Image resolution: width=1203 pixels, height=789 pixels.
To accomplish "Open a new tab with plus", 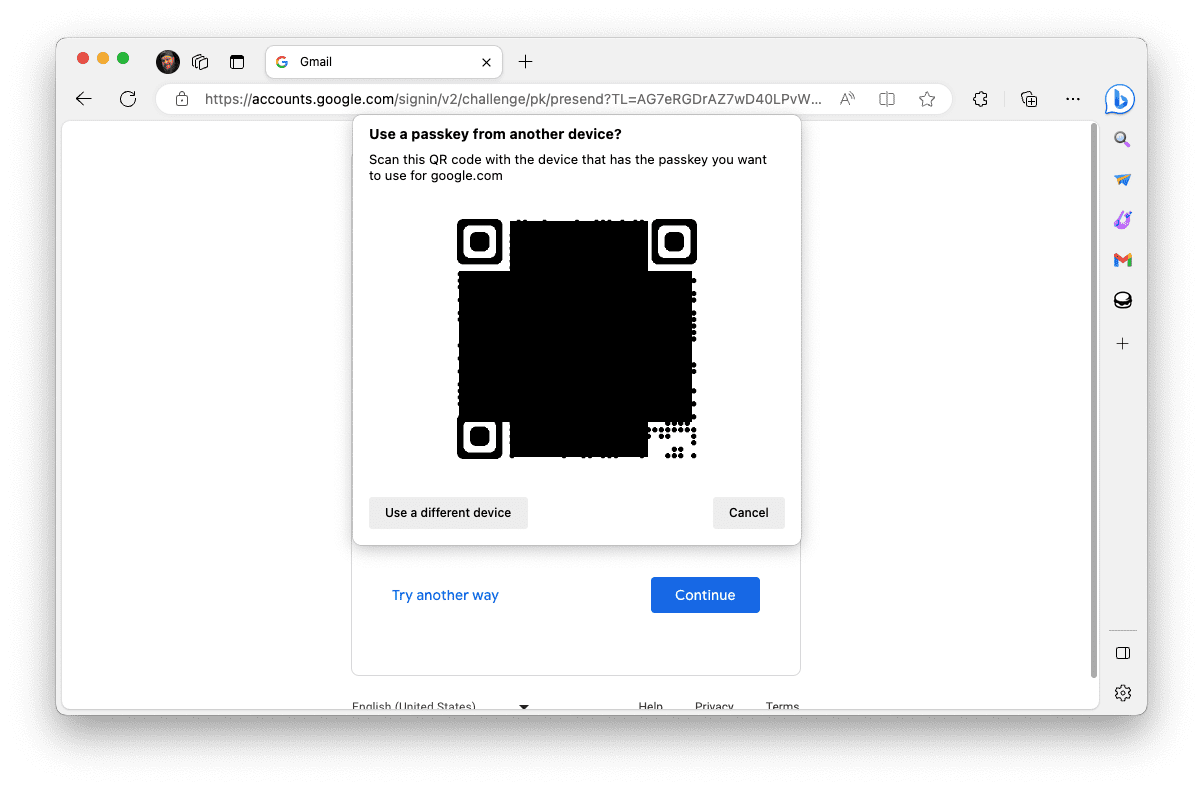I will click(x=525, y=62).
